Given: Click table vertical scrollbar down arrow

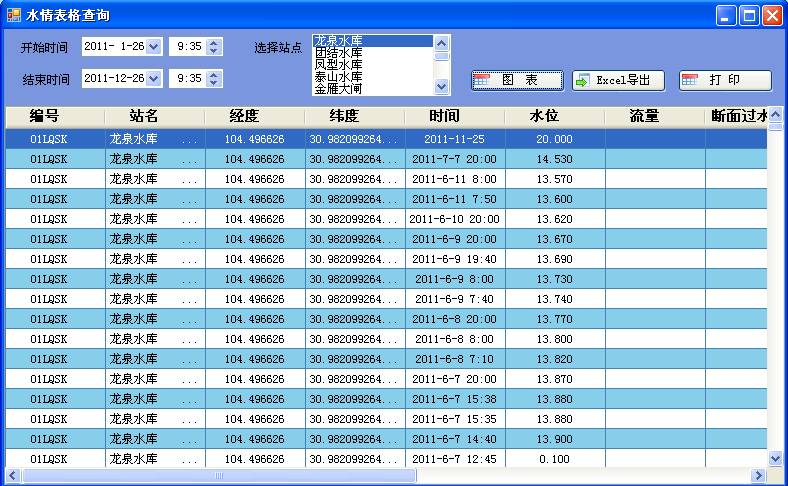Looking at the screenshot, I should [x=775, y=458].
